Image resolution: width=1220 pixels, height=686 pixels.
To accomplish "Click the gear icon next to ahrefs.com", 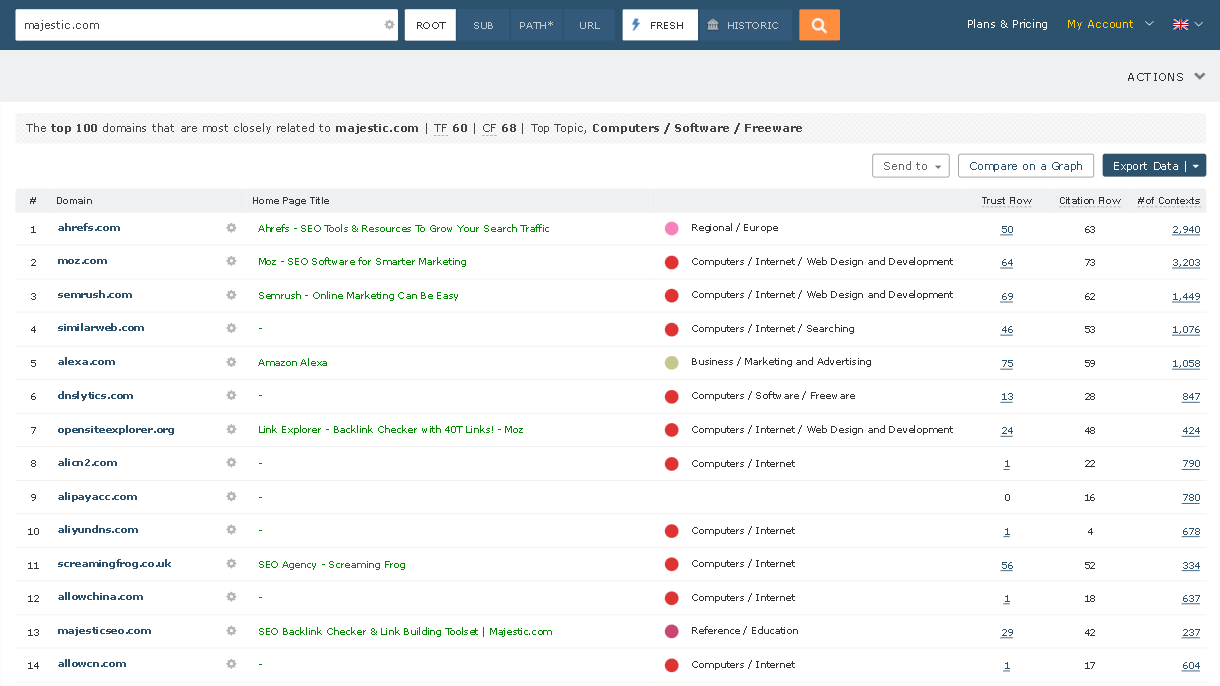I will (x=230, y=228).
